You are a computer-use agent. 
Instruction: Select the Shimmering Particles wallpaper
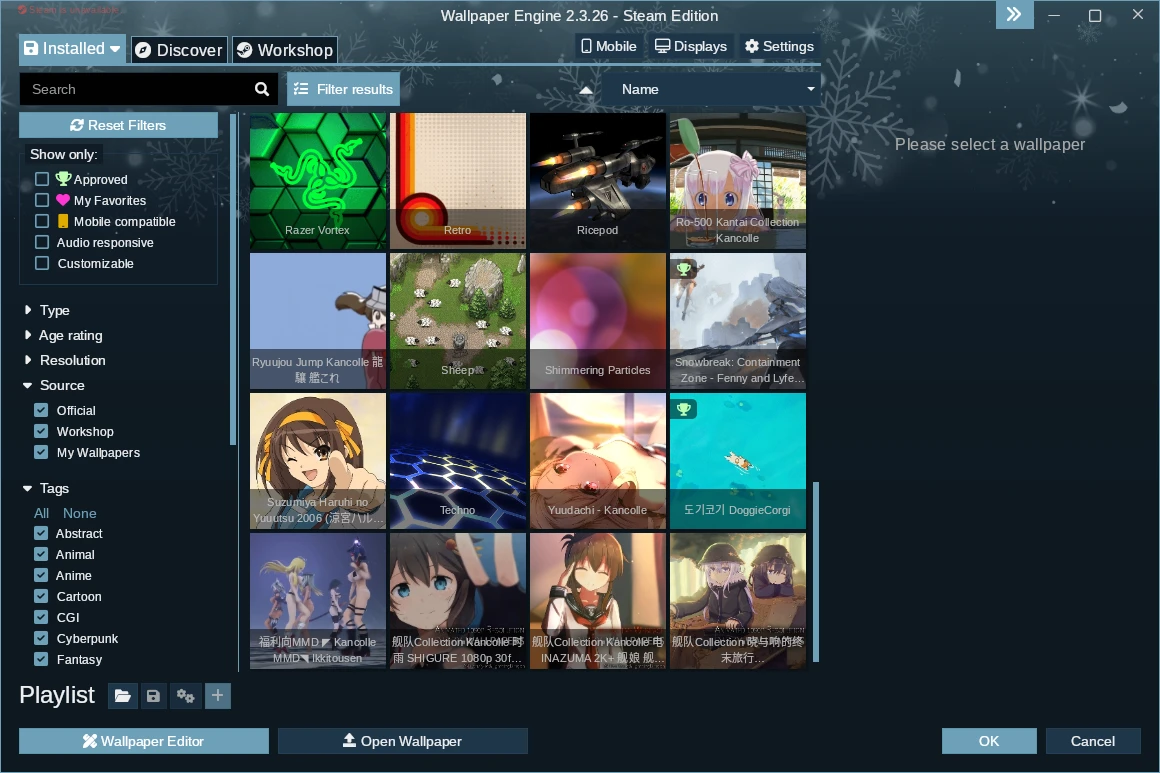[598, 321]
